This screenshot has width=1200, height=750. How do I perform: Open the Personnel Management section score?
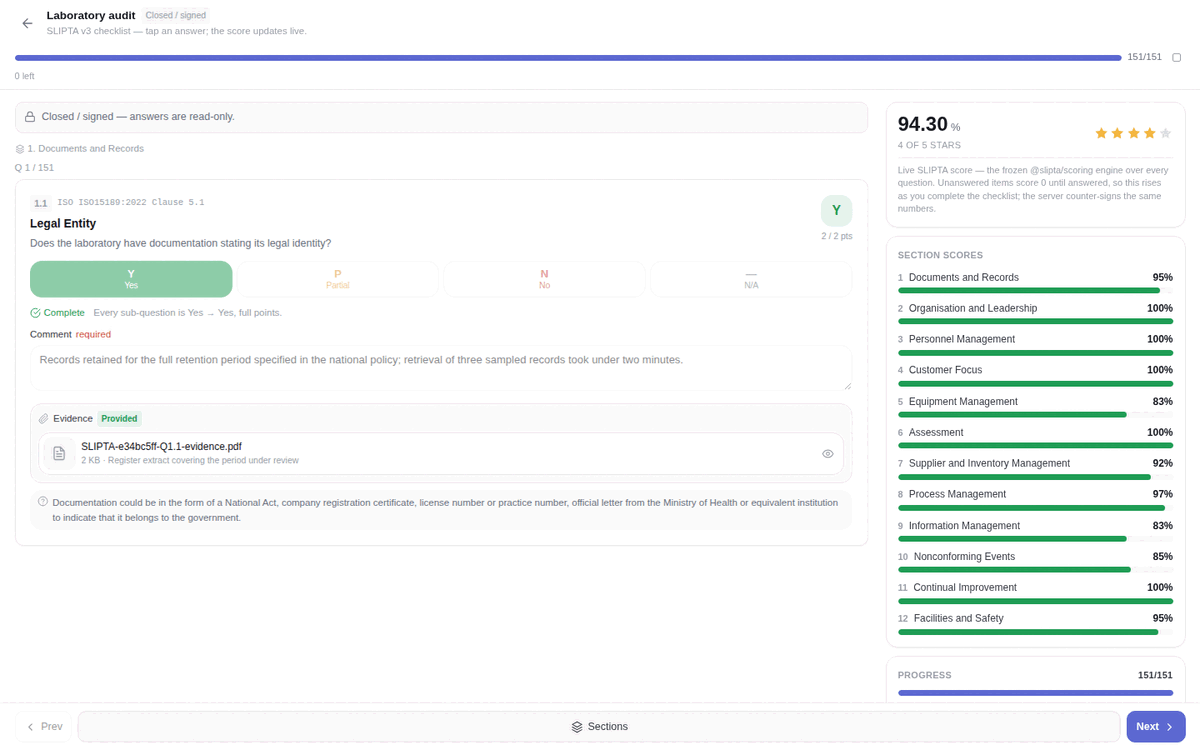pyautogui.click(x=1035, y=345)
